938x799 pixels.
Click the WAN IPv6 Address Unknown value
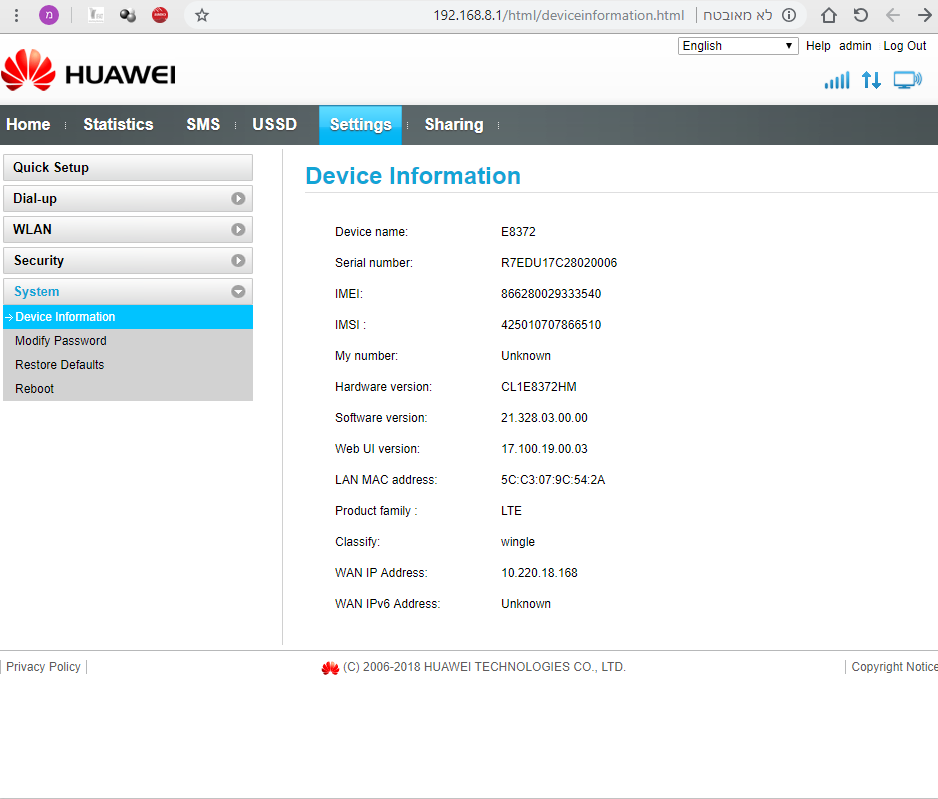(525, 604)
